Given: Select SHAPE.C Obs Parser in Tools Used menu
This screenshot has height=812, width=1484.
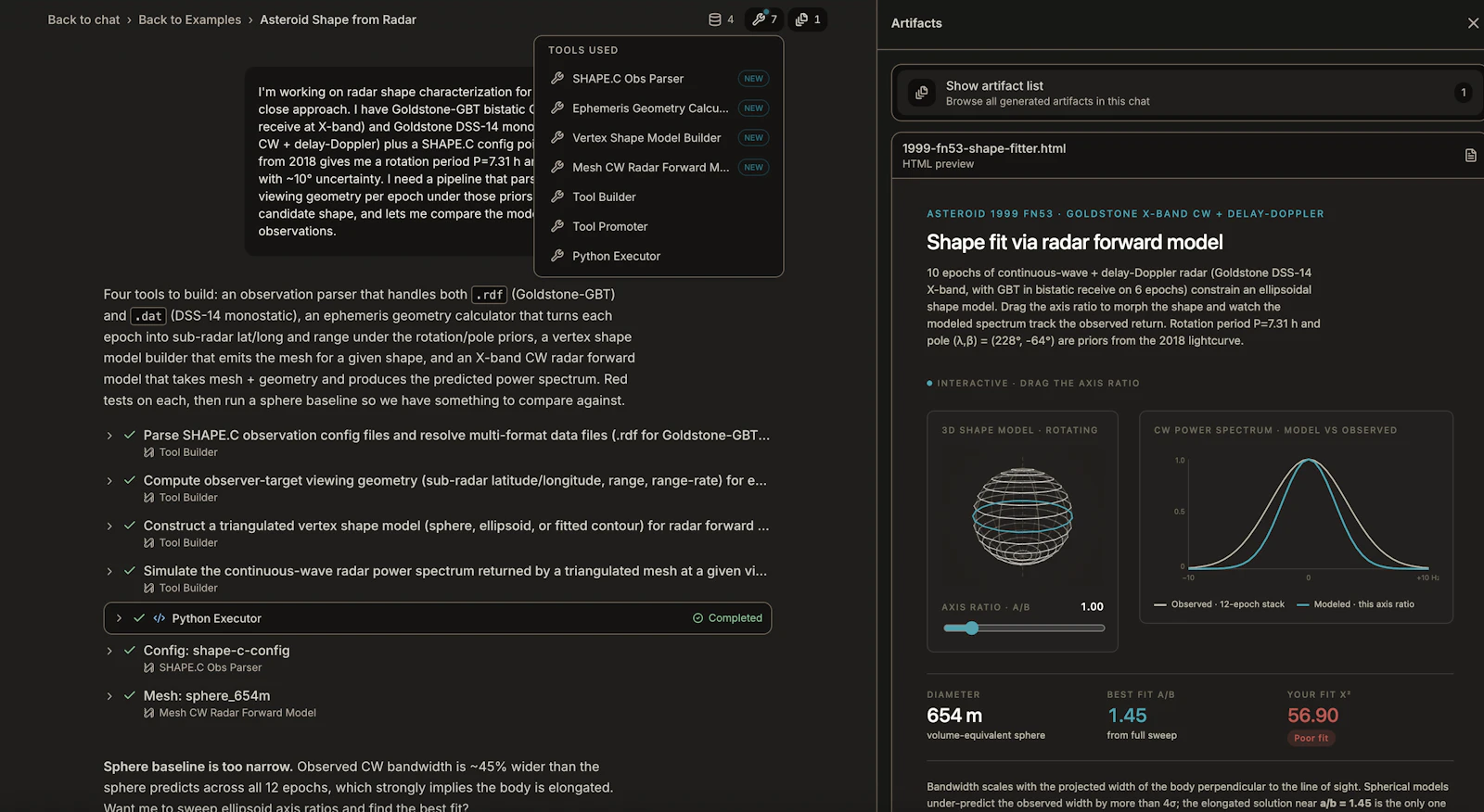Looking at the screenshot, I should [659, 79].
